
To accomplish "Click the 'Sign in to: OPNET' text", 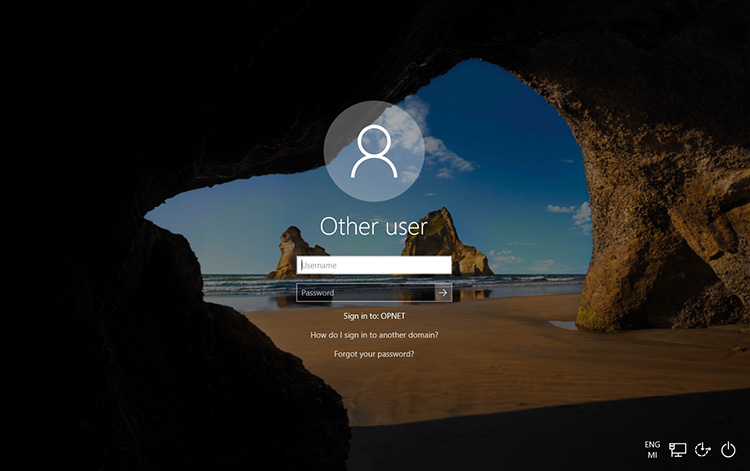I will coord(374,316).
